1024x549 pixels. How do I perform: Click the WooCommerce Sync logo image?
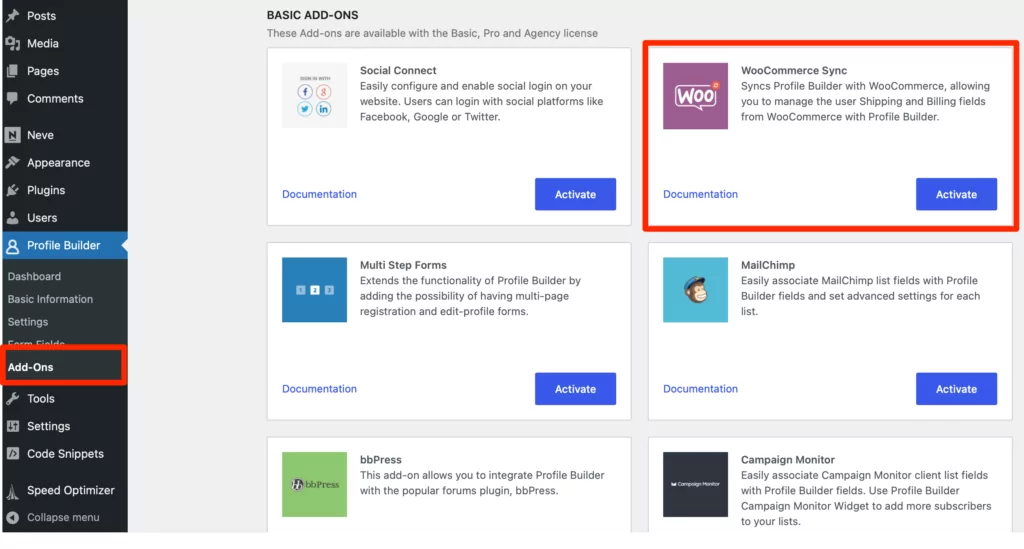[695, 96]
